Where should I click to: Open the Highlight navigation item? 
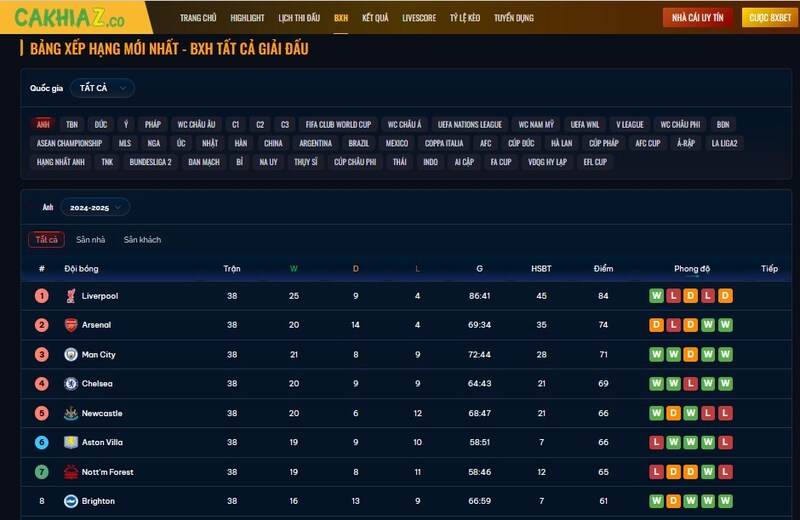point(247,18)
